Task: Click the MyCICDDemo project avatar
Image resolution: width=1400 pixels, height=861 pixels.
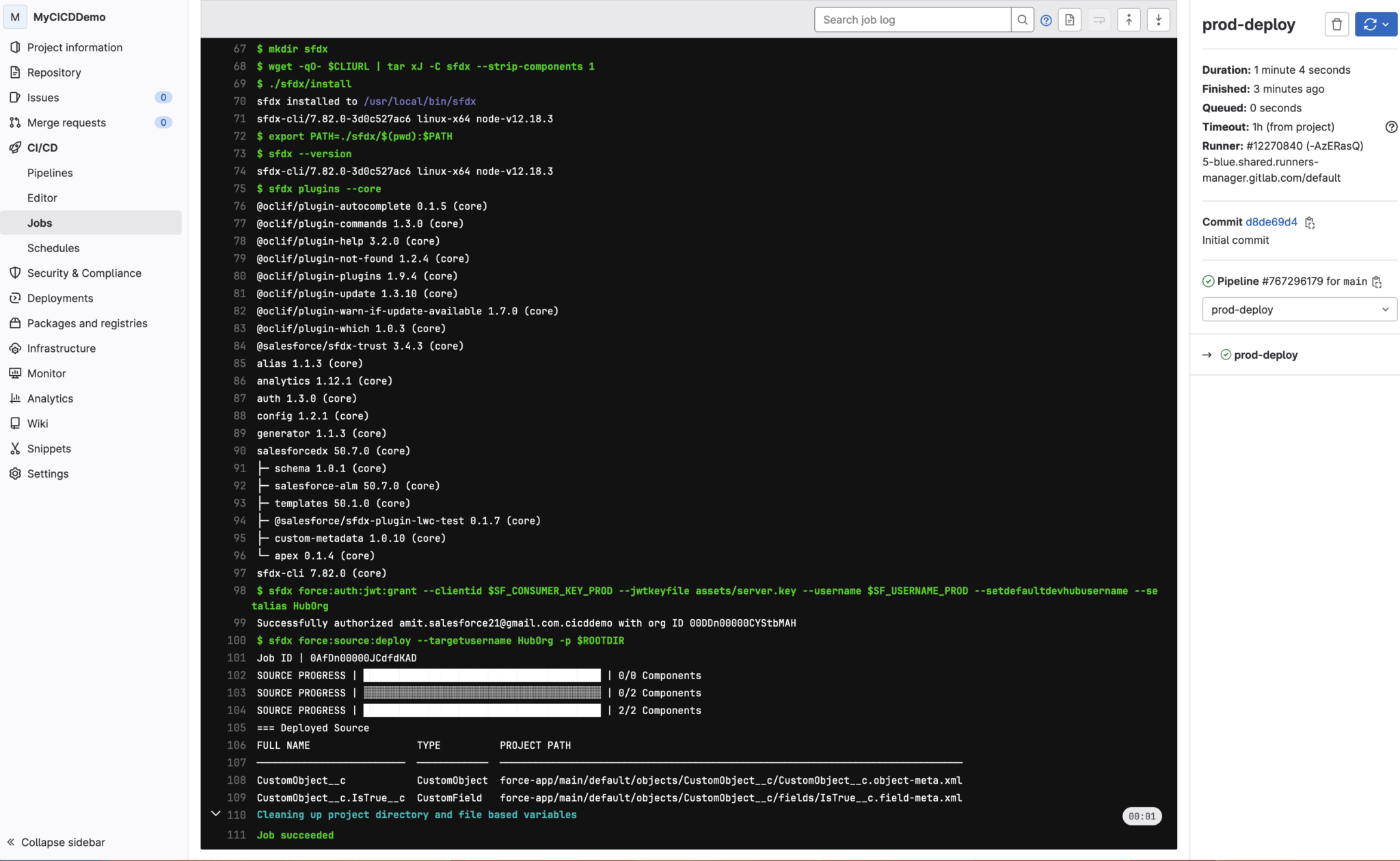Action: 14,16
